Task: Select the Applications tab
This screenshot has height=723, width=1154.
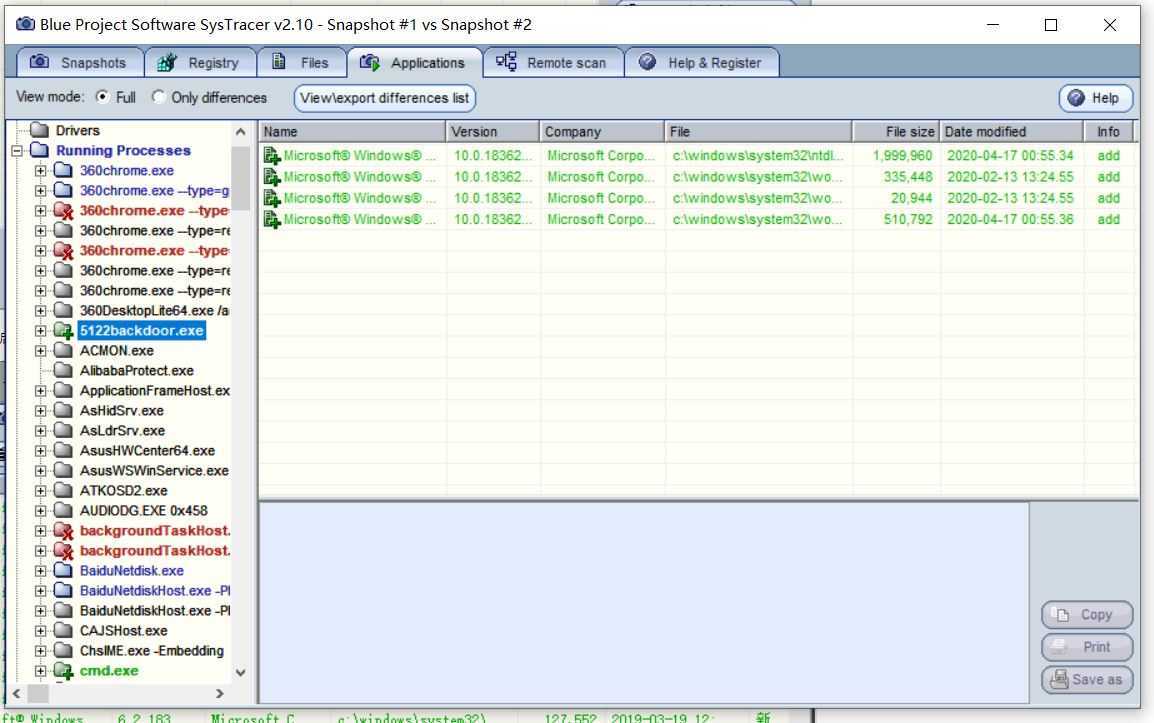Action: (x=414, y=63)
